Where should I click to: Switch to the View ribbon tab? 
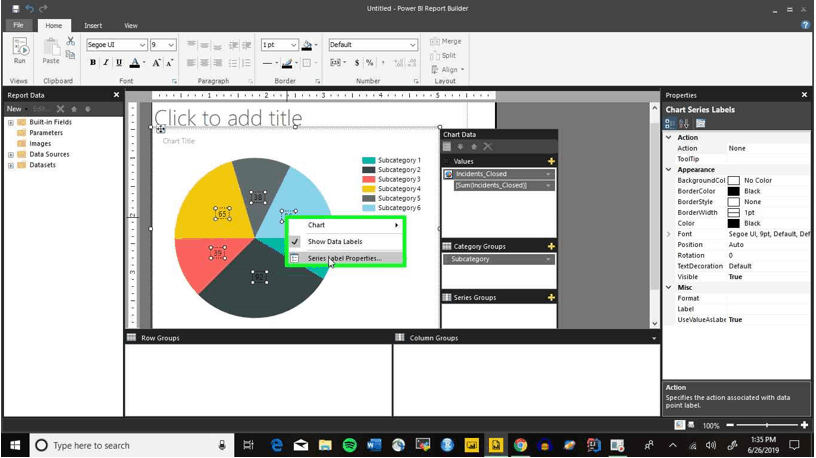tap(131, 26)
